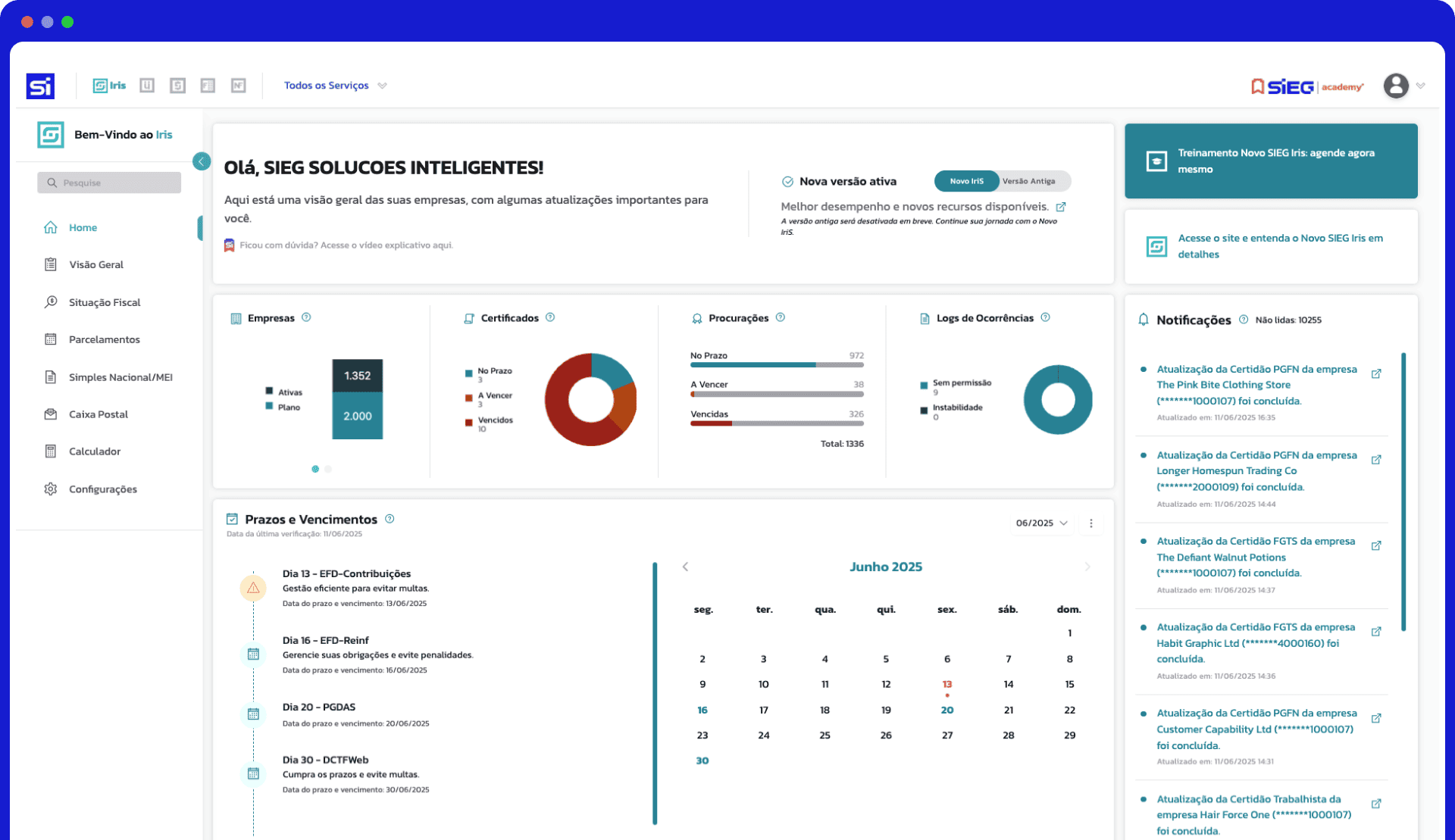Click the help icon beside Notificações title
Image resolution: width=1455 pixels, height=840 pixels.
(x=1244, y=320)
